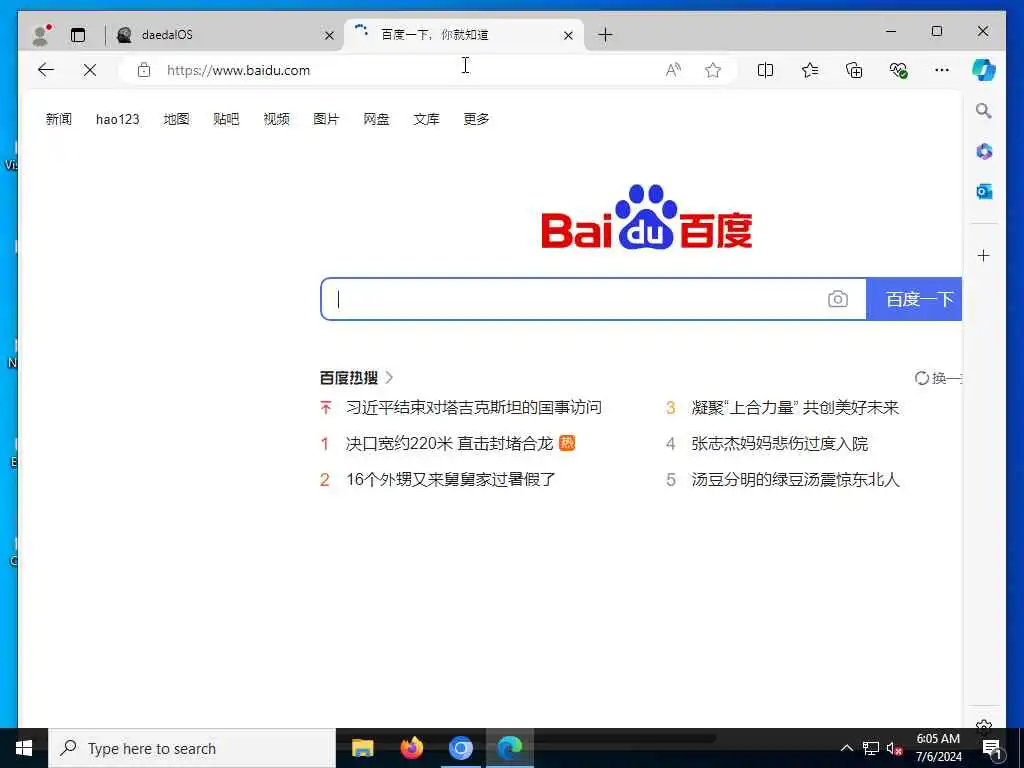Screen dimensions: 1024x768
Task: Search by image camera icon
Action: click(838, 299)
